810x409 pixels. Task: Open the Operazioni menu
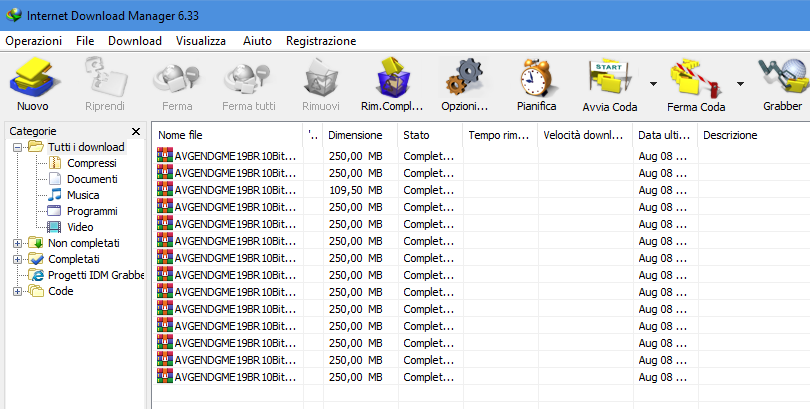[34, 41]
